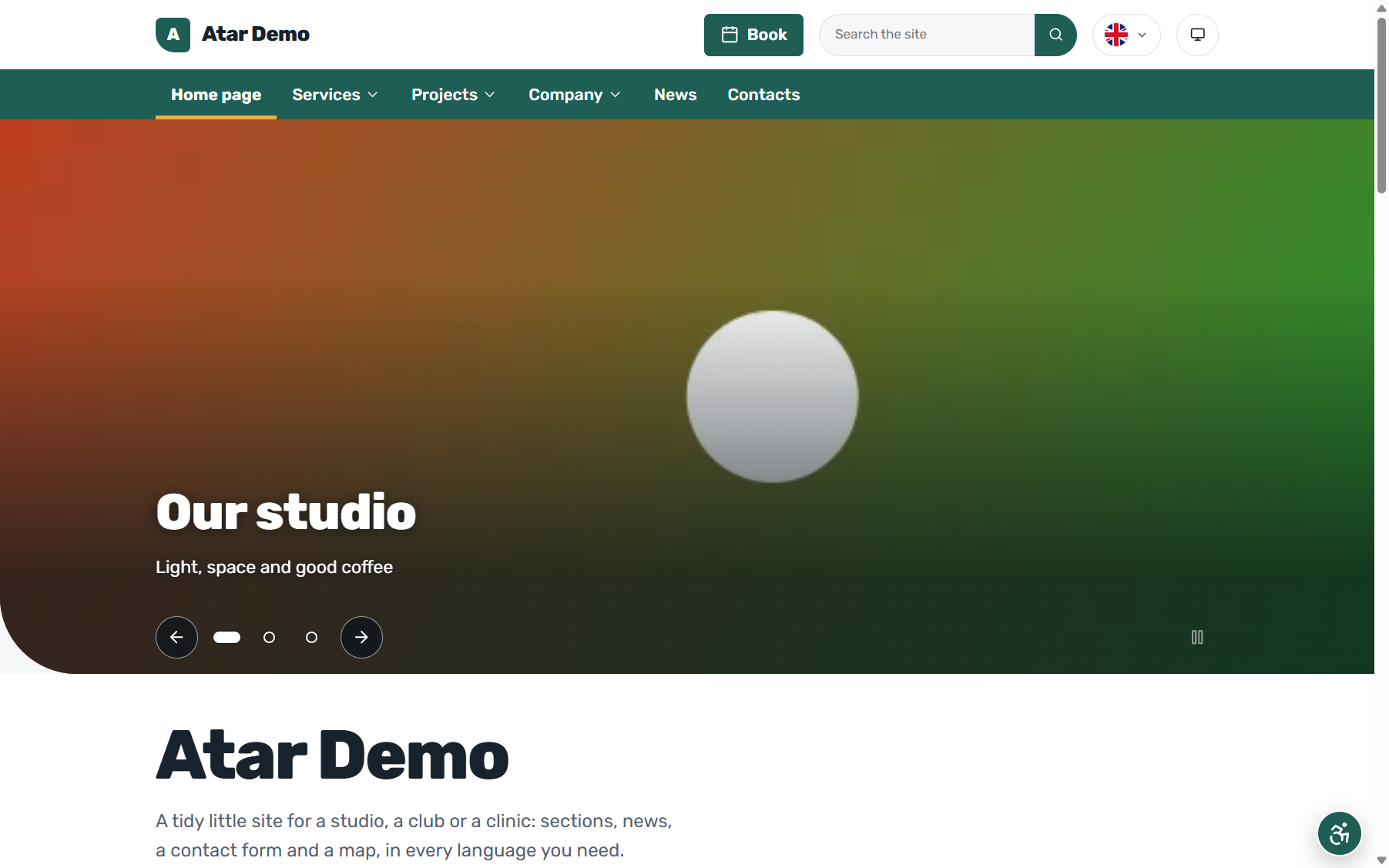Screen dimensions: 1389x868
Task: Expand the Projects menu dropdown
Action: (x=453, y=95)
